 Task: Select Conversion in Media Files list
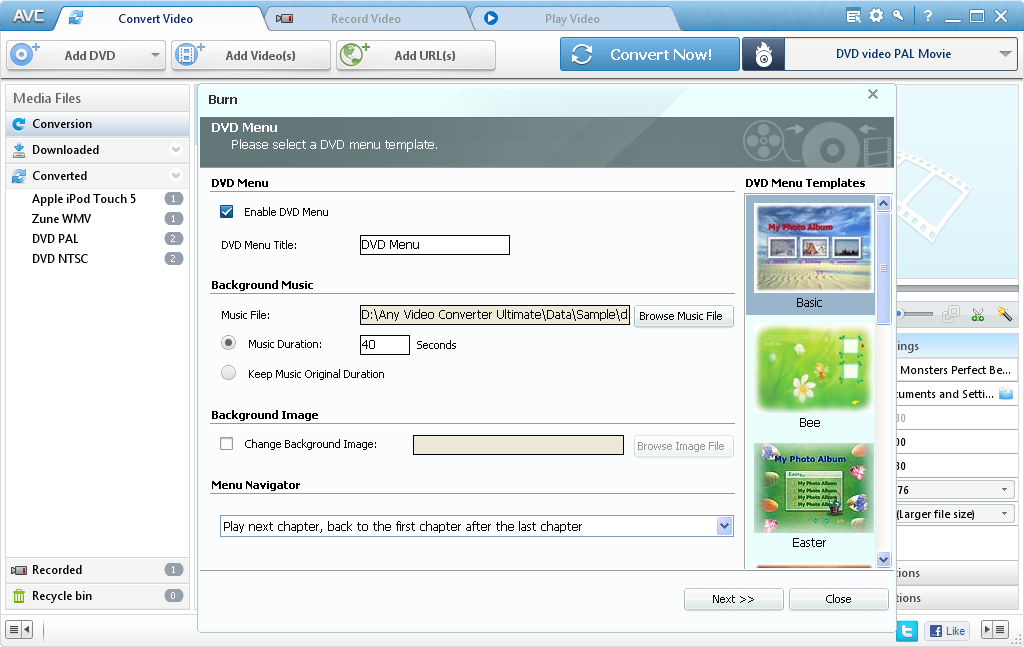coord(98,124)
